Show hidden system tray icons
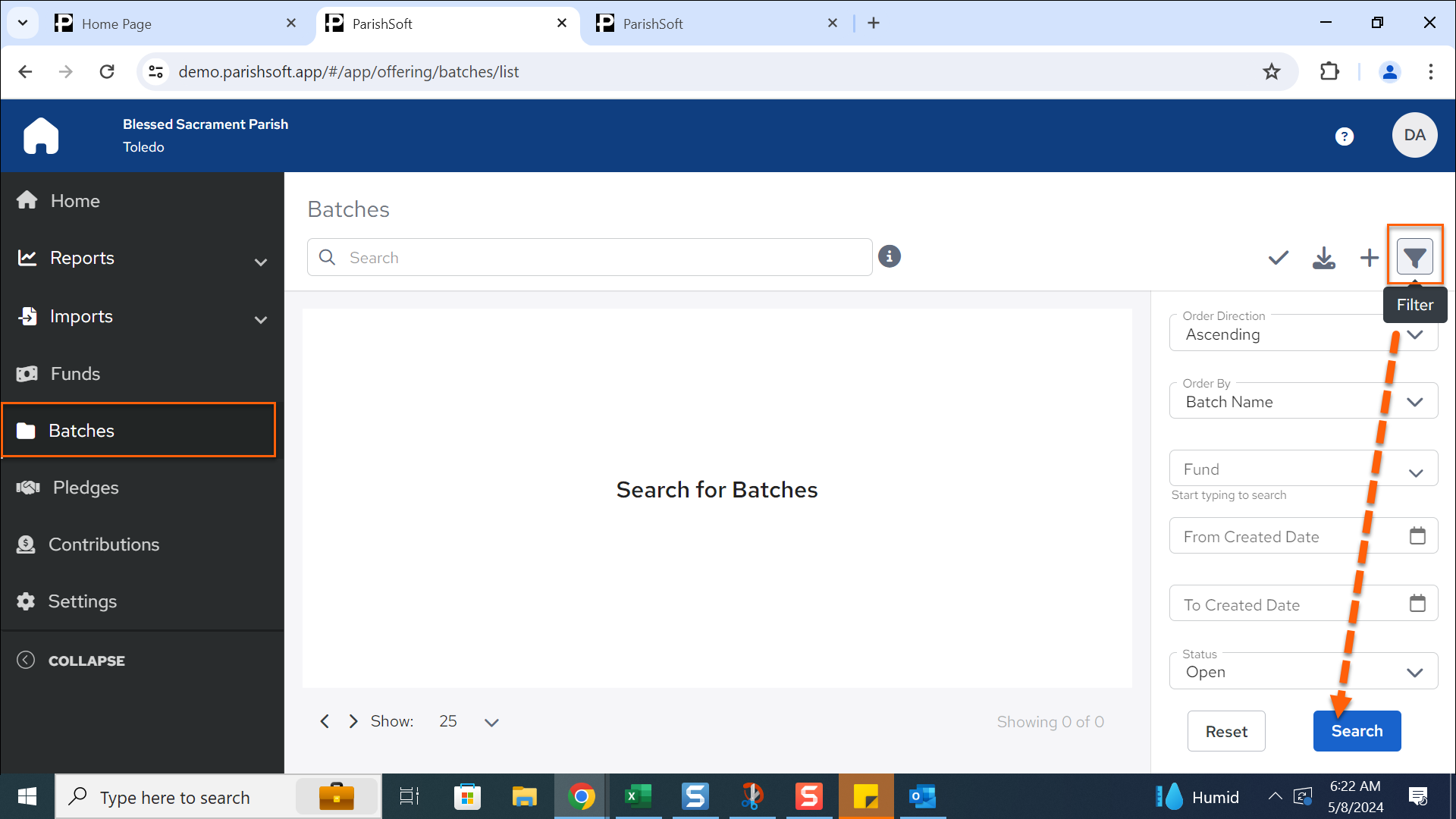The width and height of the screenshot is (1456, 819). [1275, 796]
